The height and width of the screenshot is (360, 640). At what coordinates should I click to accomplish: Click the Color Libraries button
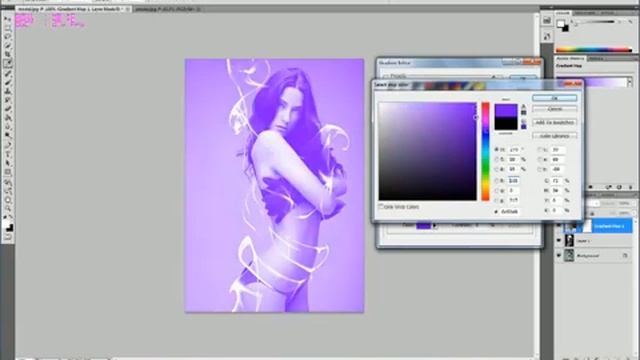point(554,136)
